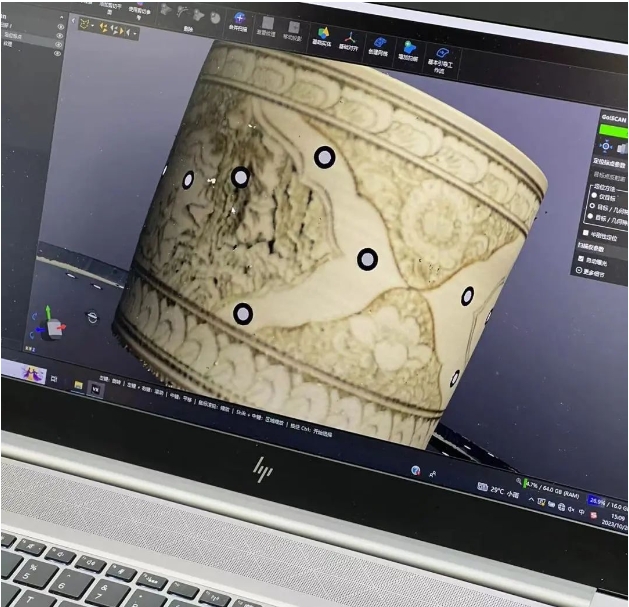Toggle the 自动曝光 auto exposure checkbox
The image size is (629, 607).
pos(580,259)
